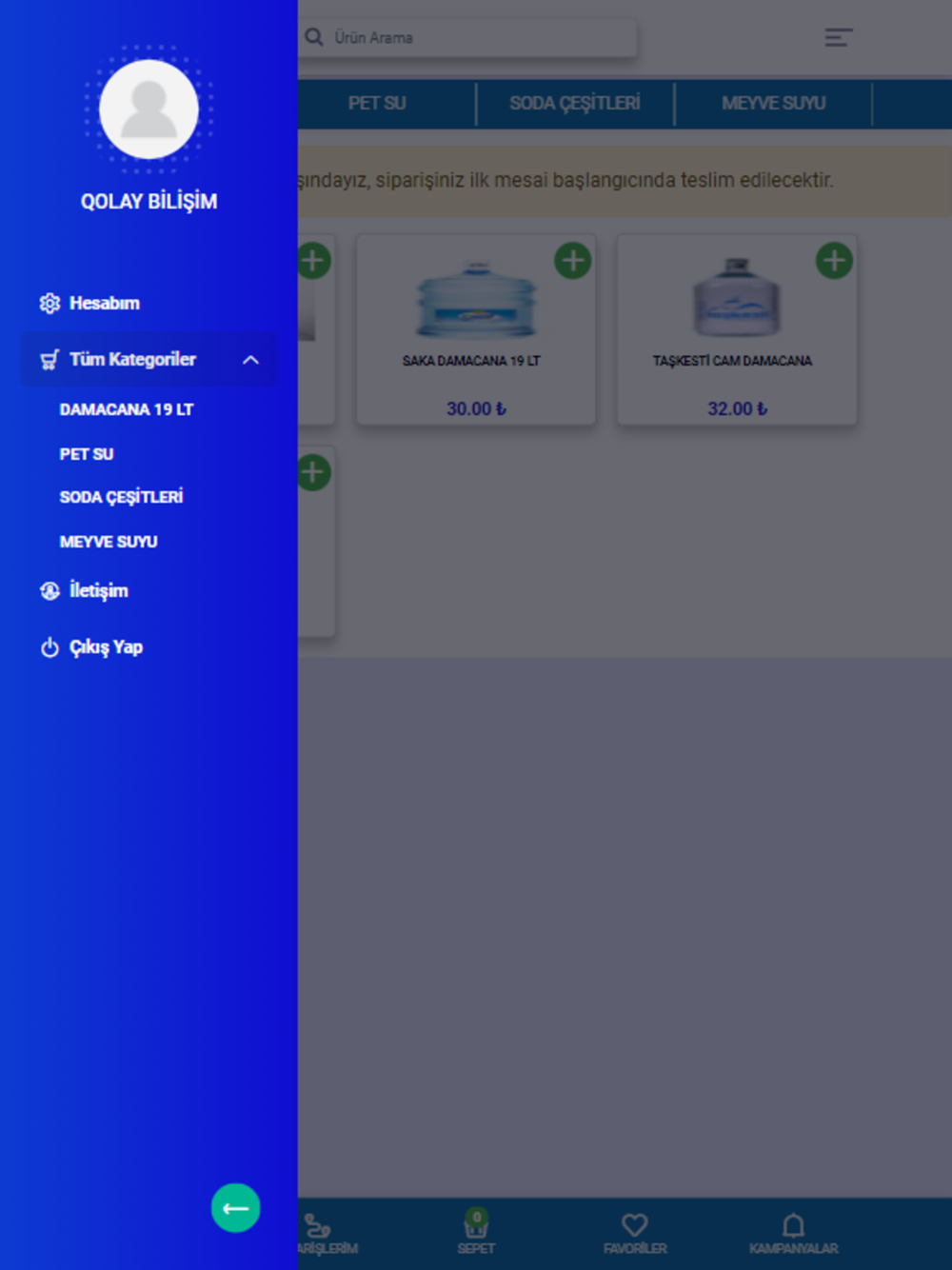
Task: Click the search magnifier icon
Action: point(314,37)
